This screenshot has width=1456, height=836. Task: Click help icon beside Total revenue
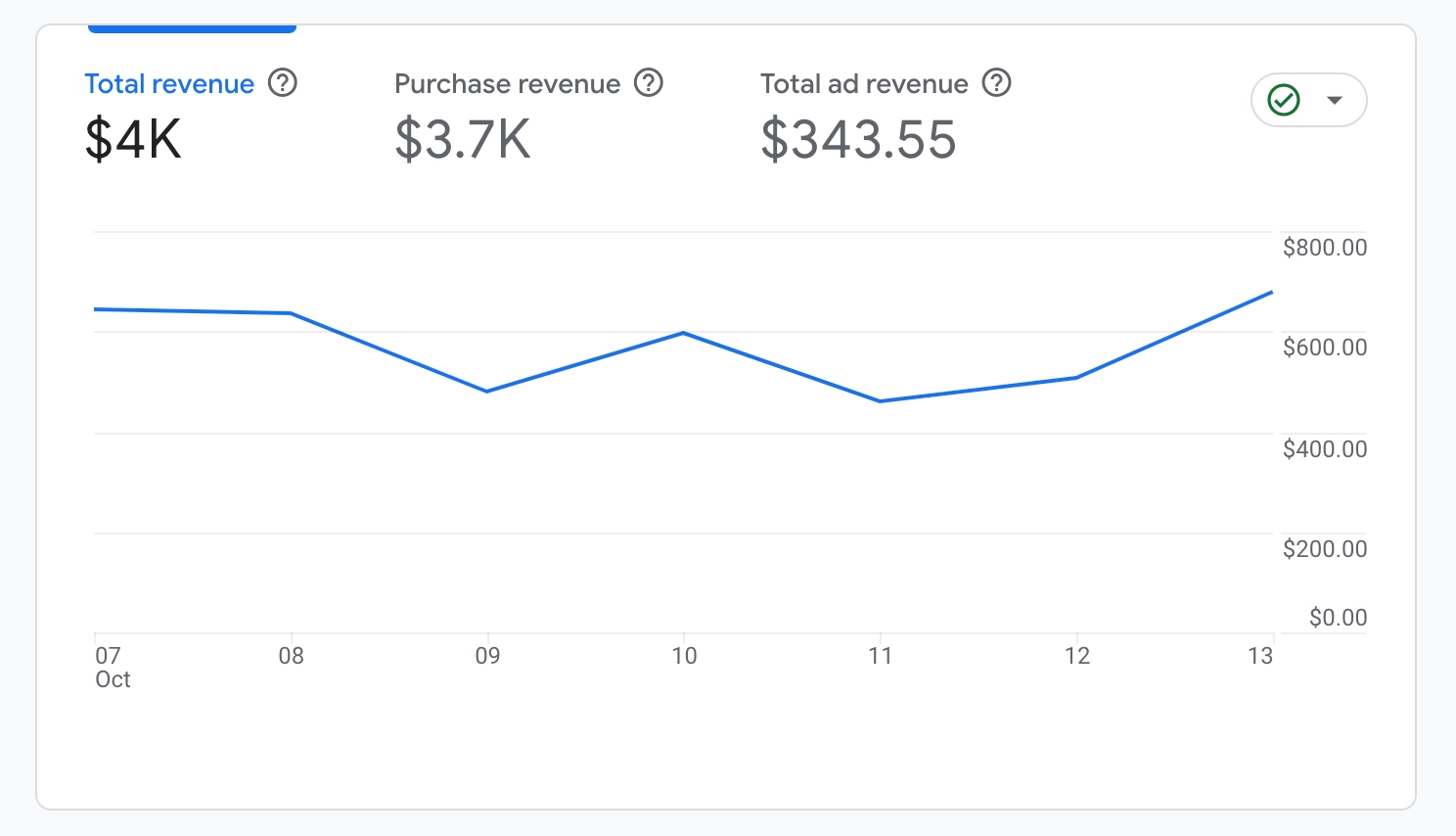tap(283, 83)
